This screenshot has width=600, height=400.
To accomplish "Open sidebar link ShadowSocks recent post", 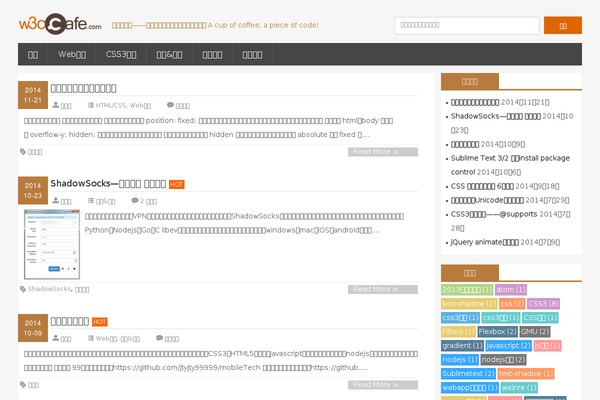I will [x=496, y=116].
